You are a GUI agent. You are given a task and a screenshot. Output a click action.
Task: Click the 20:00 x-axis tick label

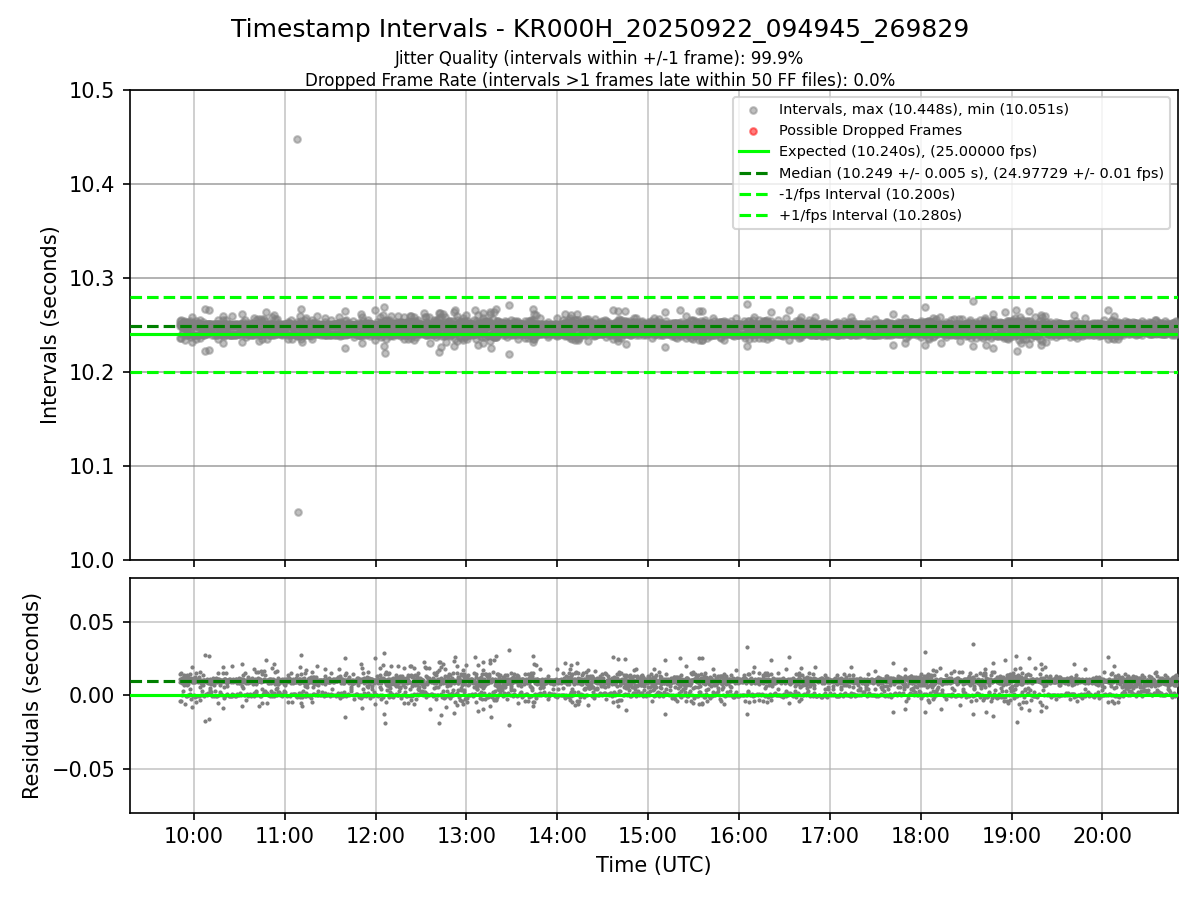click(1102, 834)
